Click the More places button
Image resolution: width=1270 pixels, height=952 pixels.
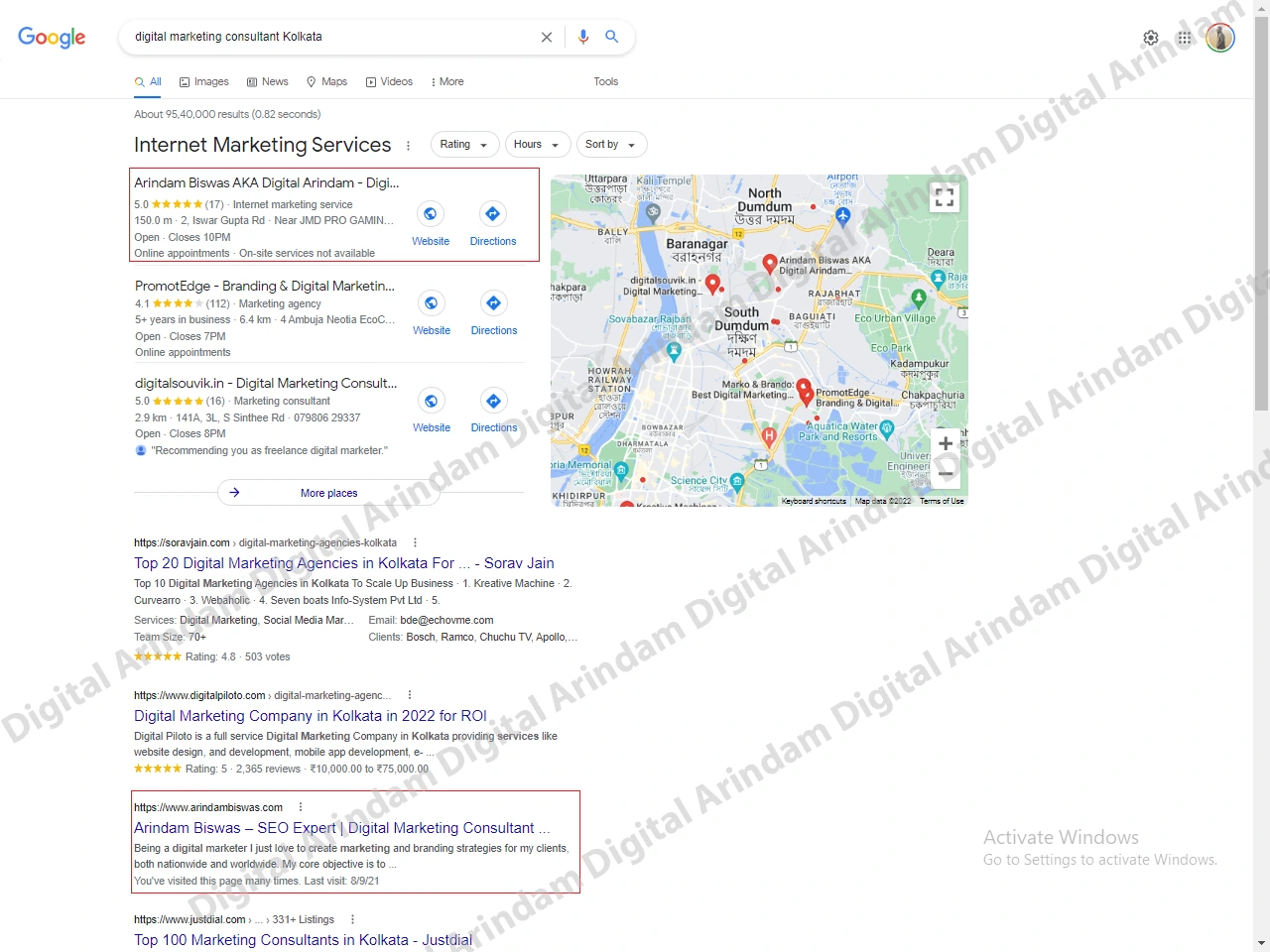(x=329, y=493)
